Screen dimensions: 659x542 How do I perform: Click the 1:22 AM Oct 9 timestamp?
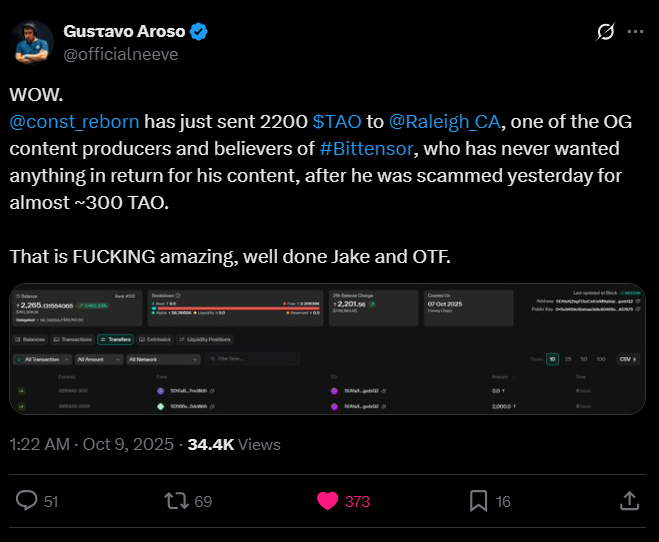point(91,444)
